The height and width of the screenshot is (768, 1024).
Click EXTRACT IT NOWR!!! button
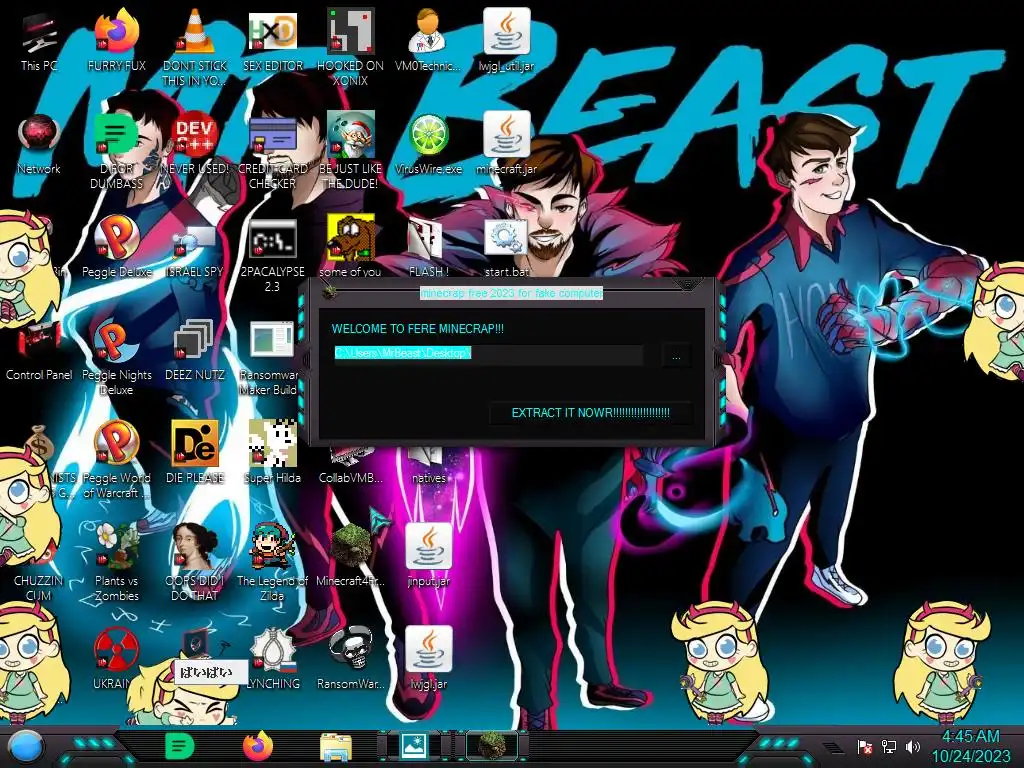pyautogui.click(x=590, y=413)
